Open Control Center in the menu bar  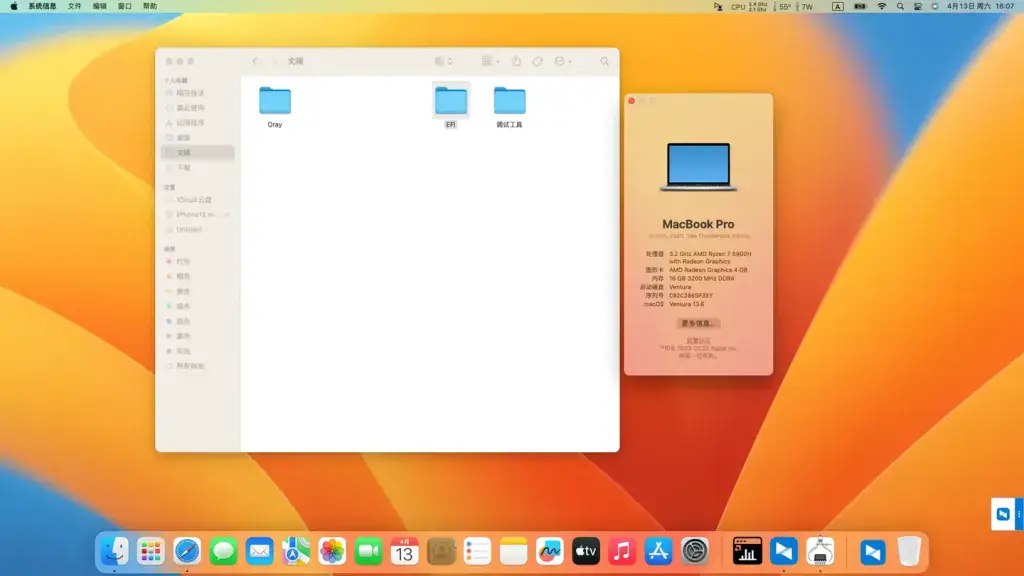pyautogui.click(x=918, y=7)
